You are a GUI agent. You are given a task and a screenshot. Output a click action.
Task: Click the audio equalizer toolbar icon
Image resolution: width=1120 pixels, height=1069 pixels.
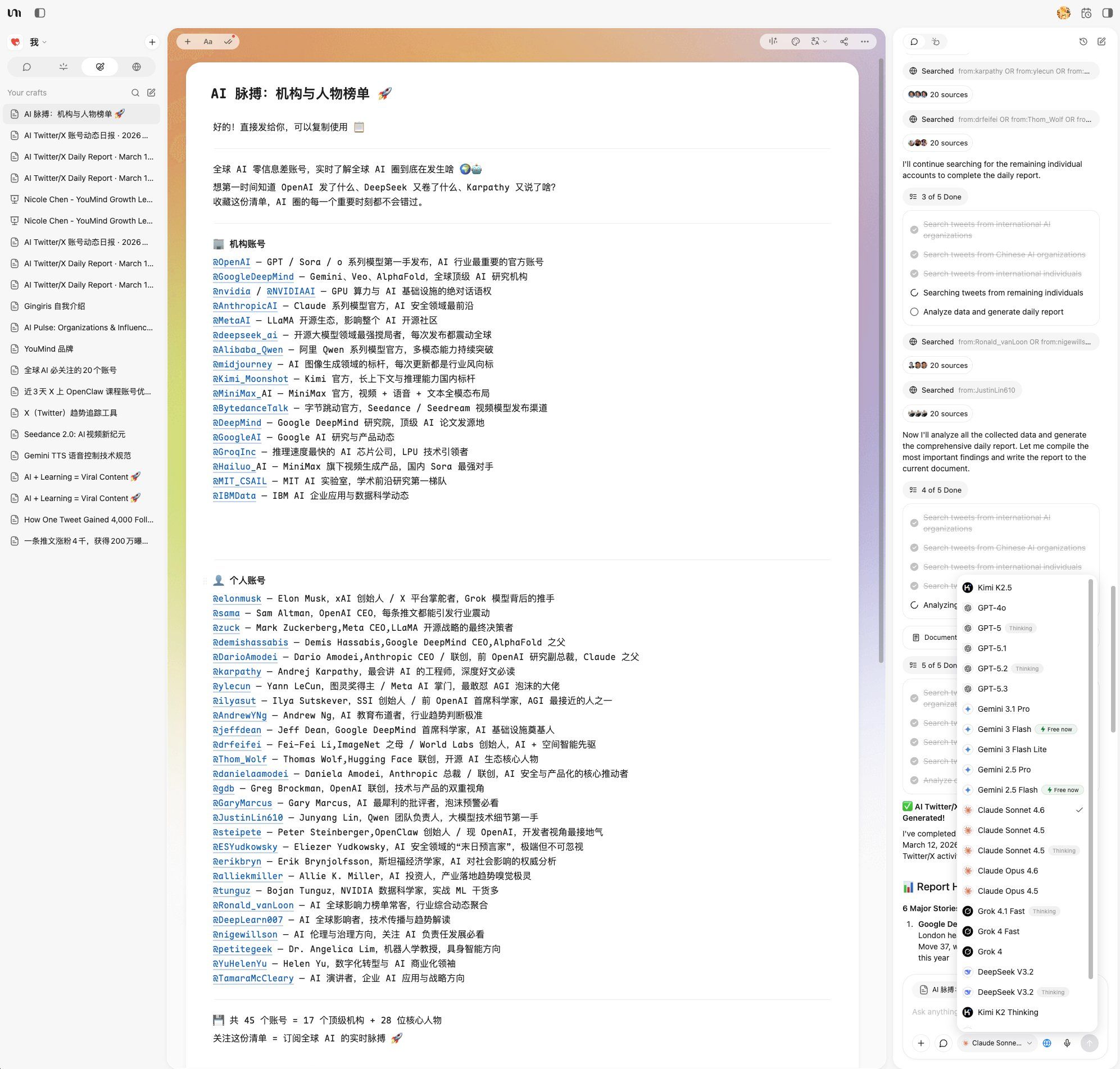coord(773,42)
